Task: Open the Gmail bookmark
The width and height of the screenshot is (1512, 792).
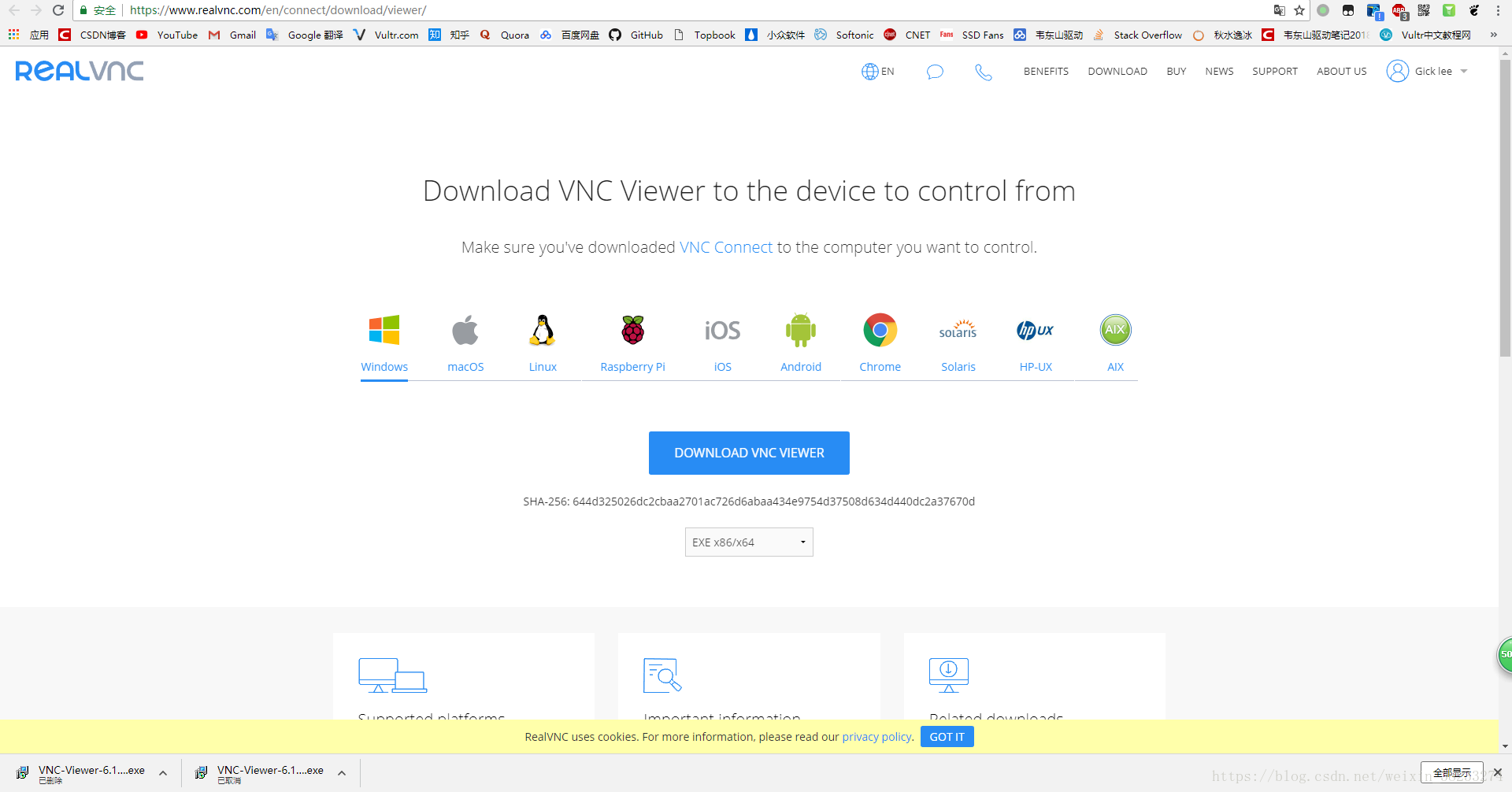Action: (232, 35)
